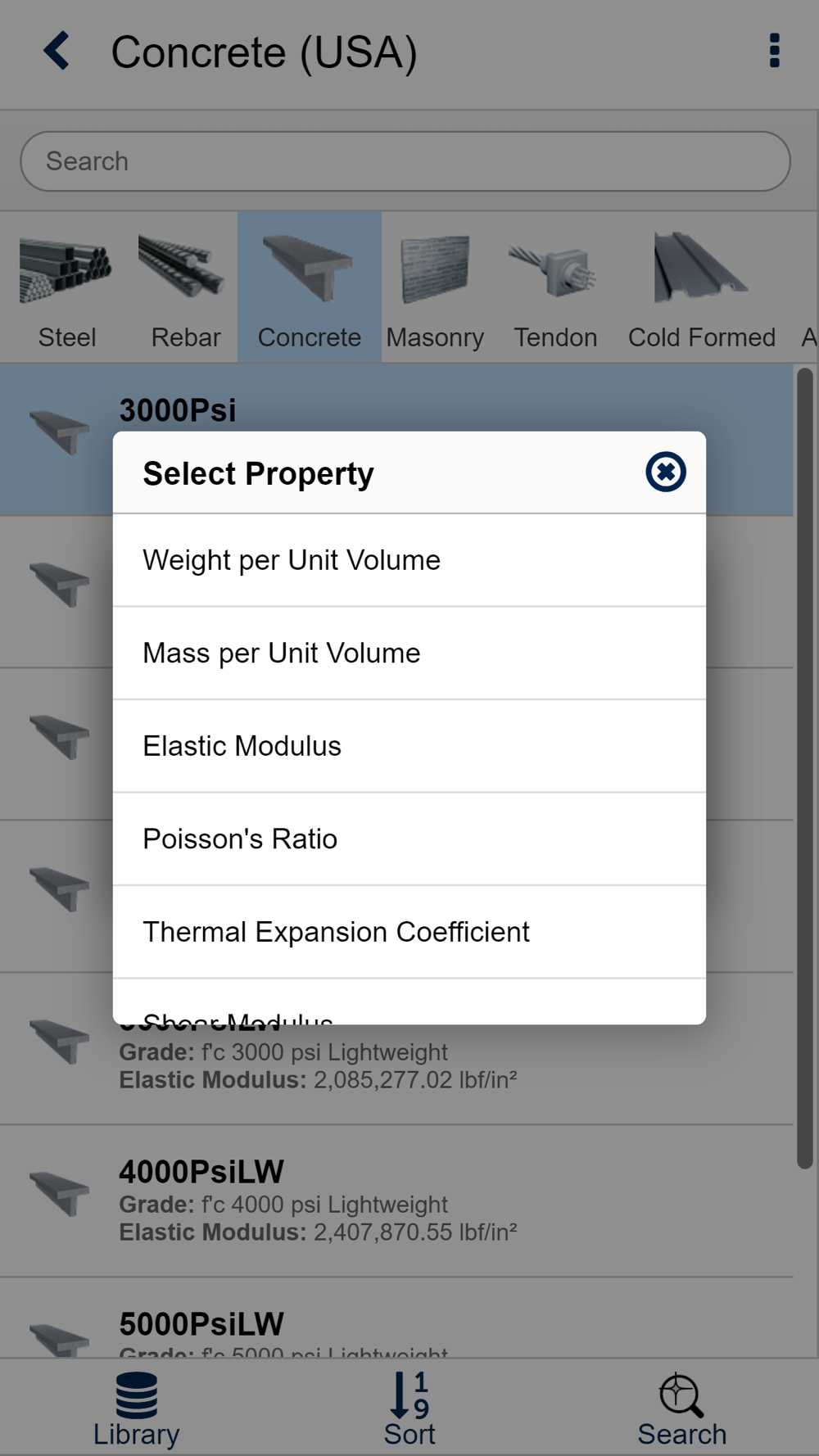
Task: Choose Weight per Unit Volume
Action: click(x=409, y=560)
